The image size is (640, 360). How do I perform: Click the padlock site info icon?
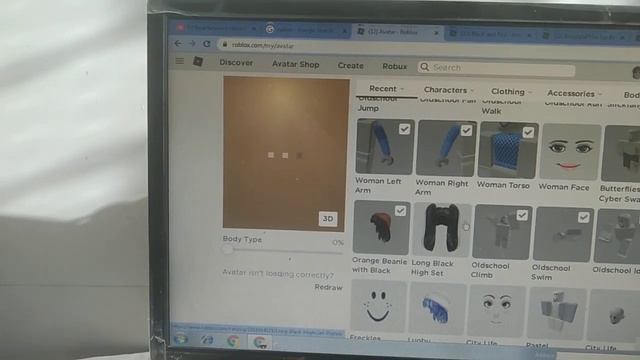point(224,44)
